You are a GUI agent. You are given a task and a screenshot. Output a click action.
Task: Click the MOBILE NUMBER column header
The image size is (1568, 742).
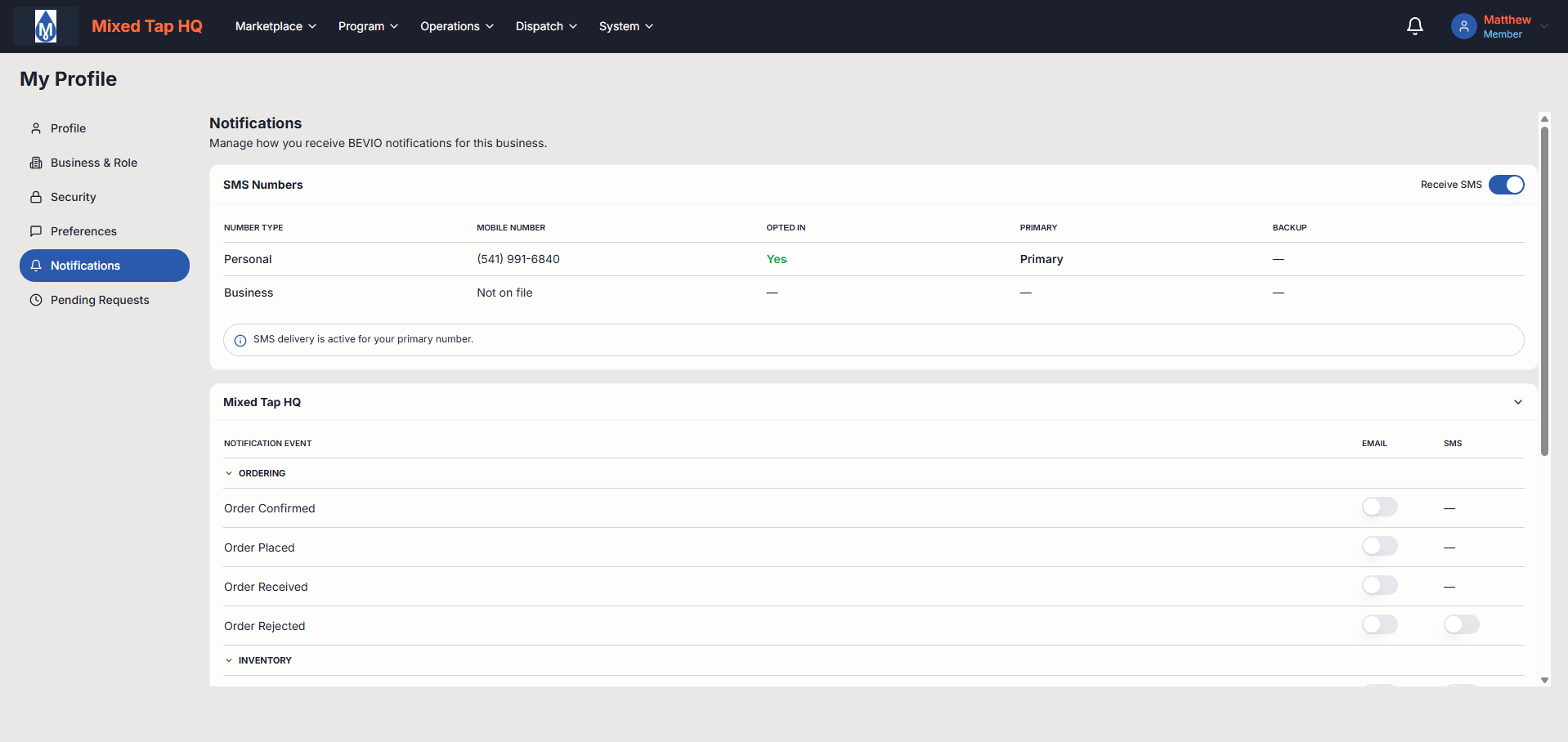click(511, 228)
